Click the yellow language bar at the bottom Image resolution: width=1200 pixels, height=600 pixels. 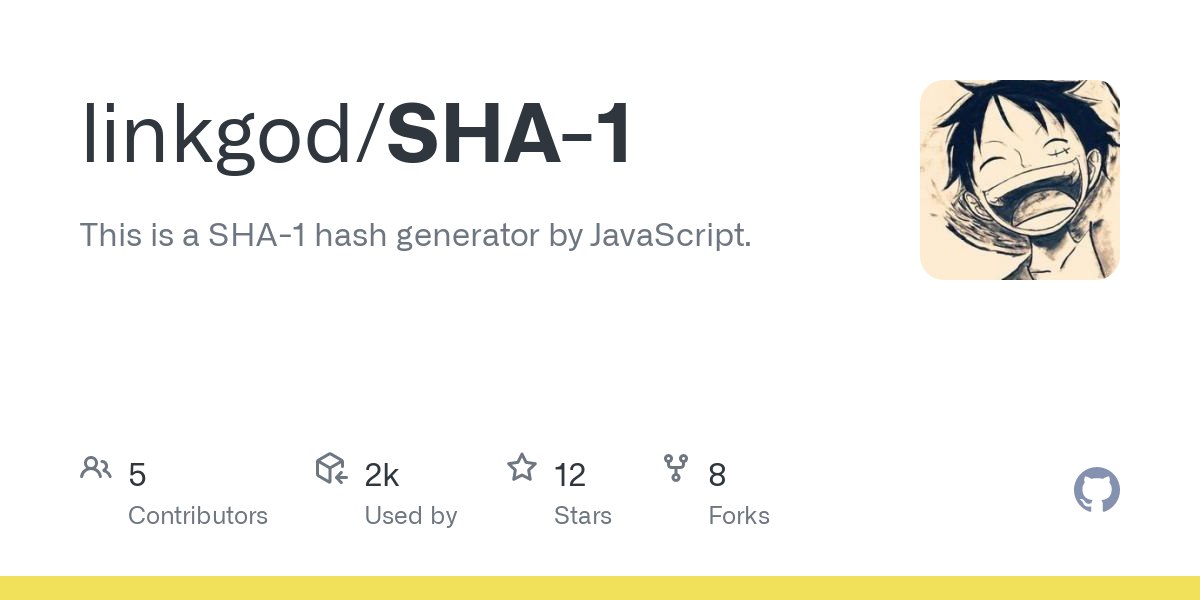600,588
